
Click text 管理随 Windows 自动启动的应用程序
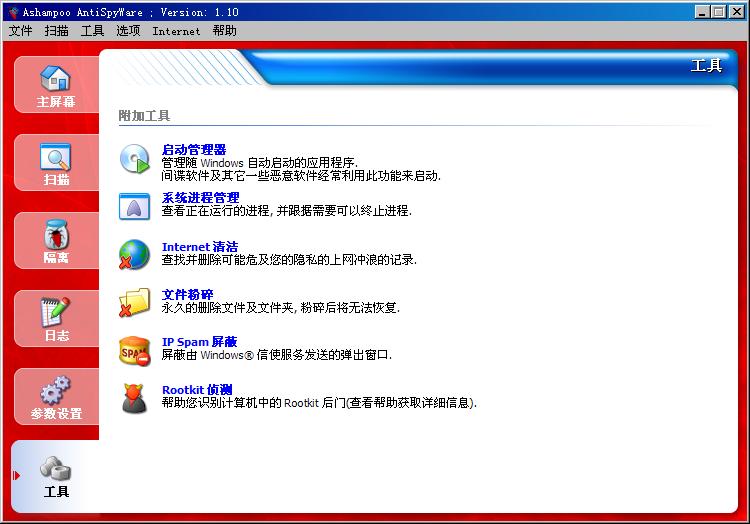tap(259, 163)
